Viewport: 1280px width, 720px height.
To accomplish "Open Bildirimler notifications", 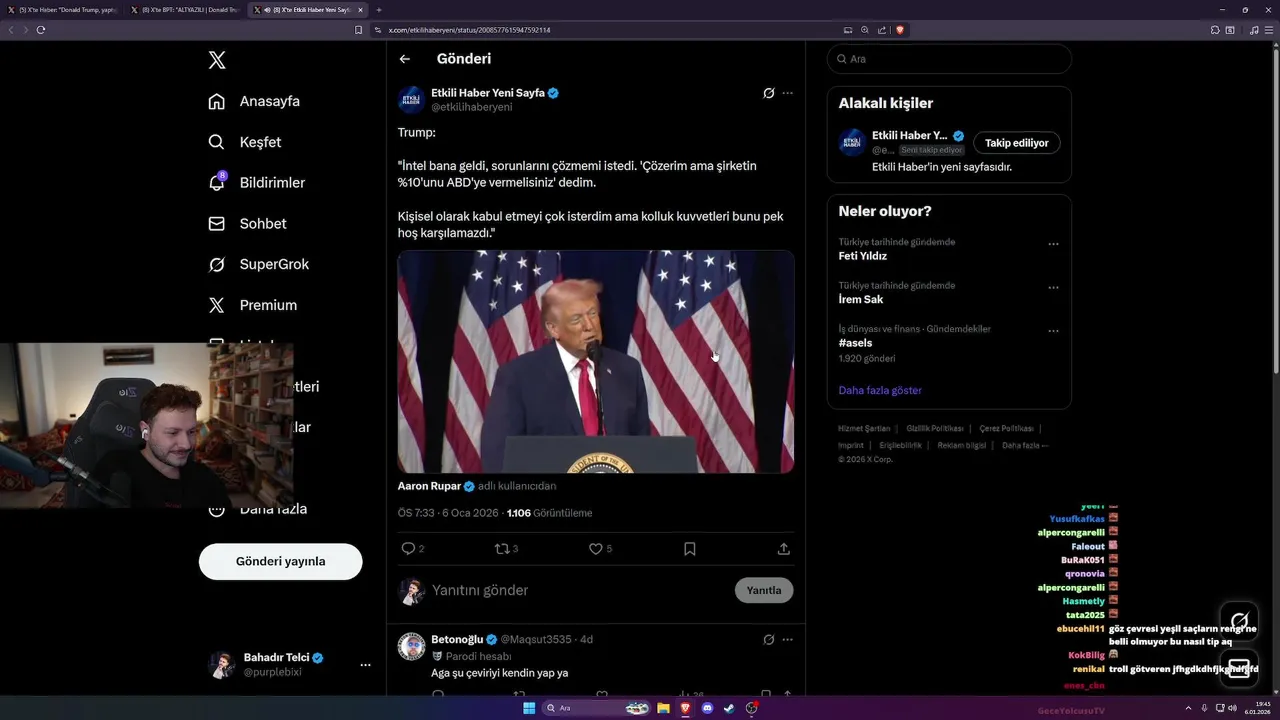I will [256, 183].
